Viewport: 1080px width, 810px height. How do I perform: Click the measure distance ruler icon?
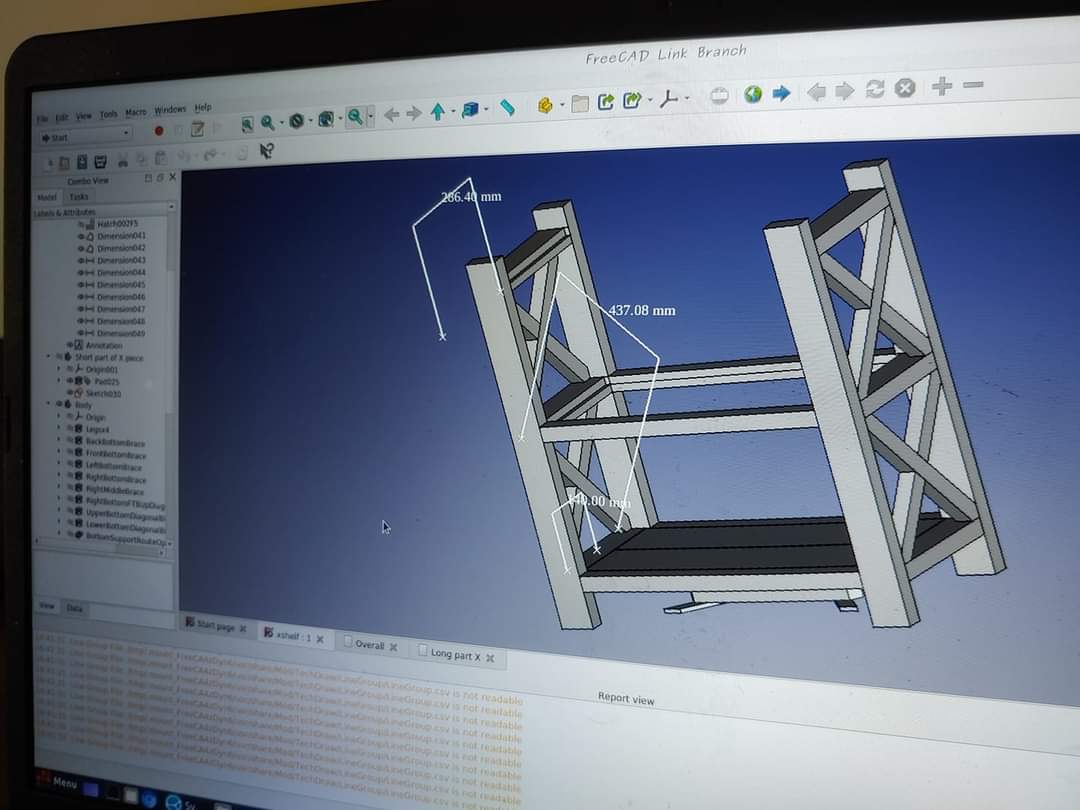(x=508, y=107)
